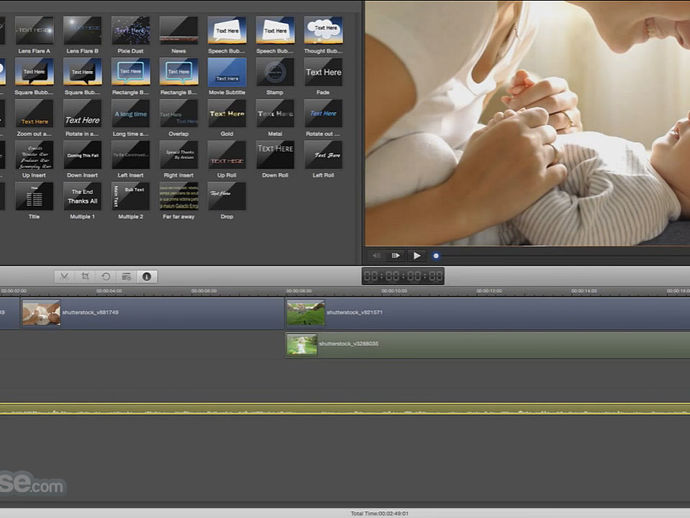
Task: Select the Up Insert title template
Action: pyautogui.click(x=34, y=159)
